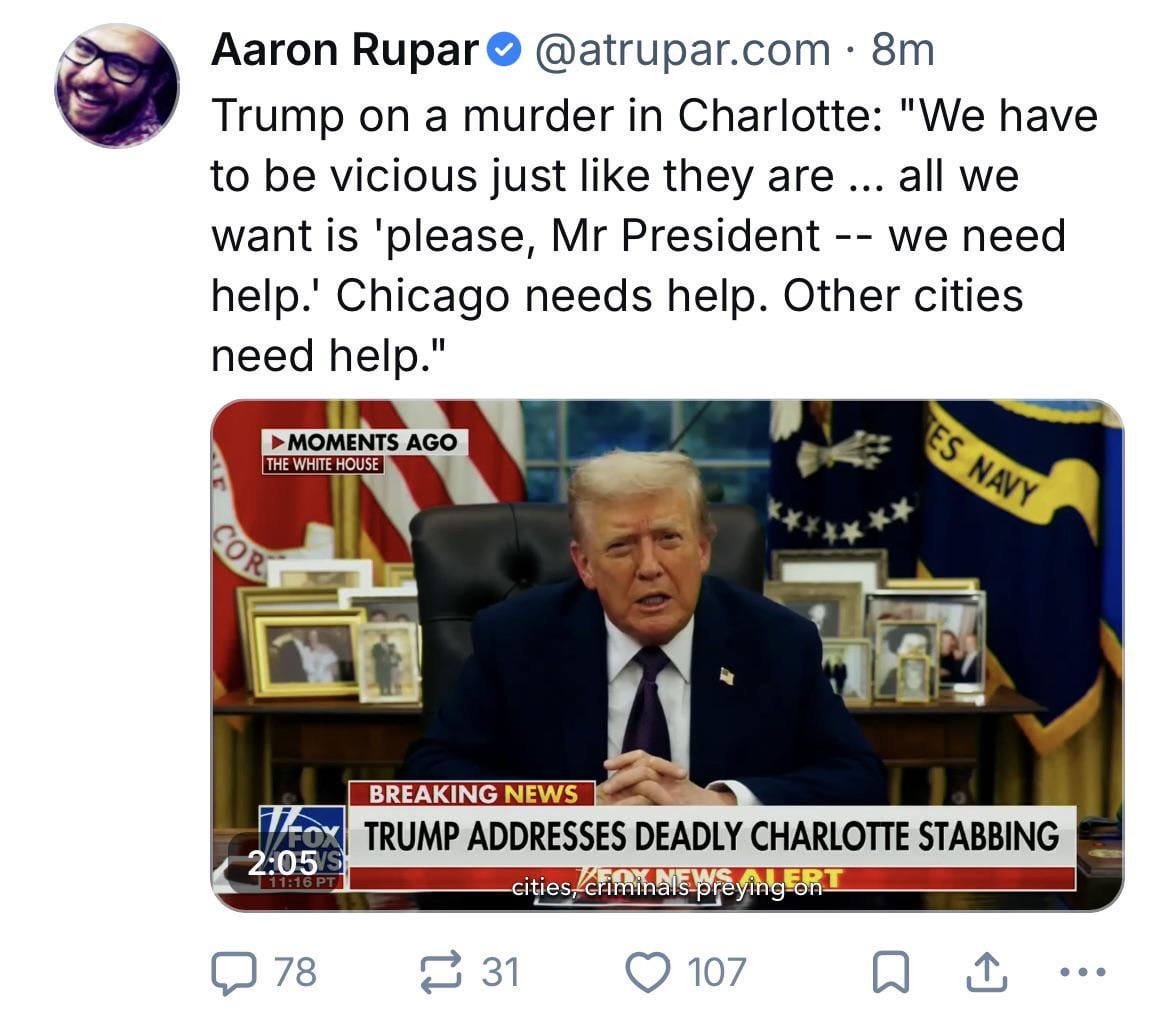Bookmark this post with the bookmark icon

click(891, 972)
